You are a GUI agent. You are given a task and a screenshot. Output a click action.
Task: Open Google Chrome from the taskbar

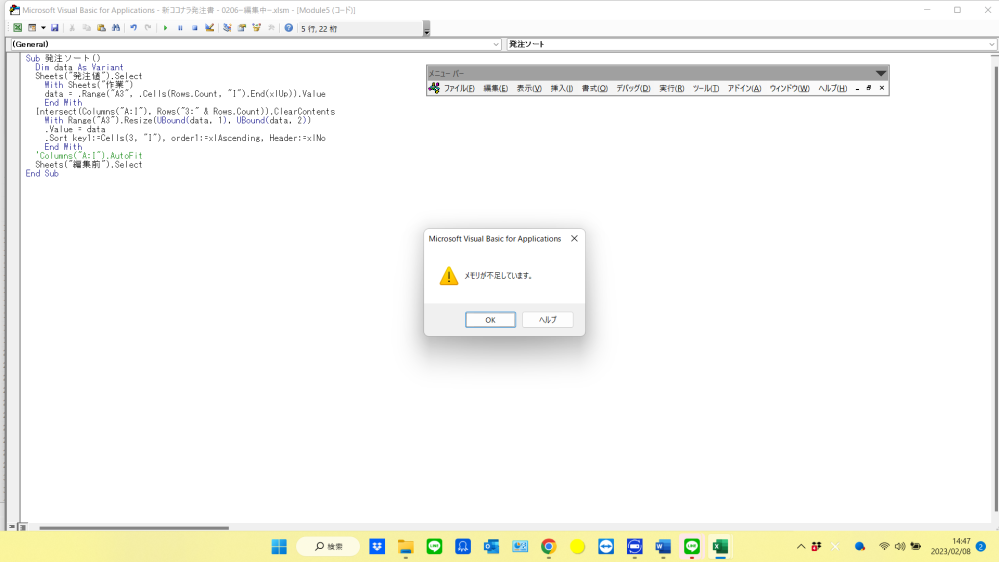pyautogui.click(x=548, y=547)
